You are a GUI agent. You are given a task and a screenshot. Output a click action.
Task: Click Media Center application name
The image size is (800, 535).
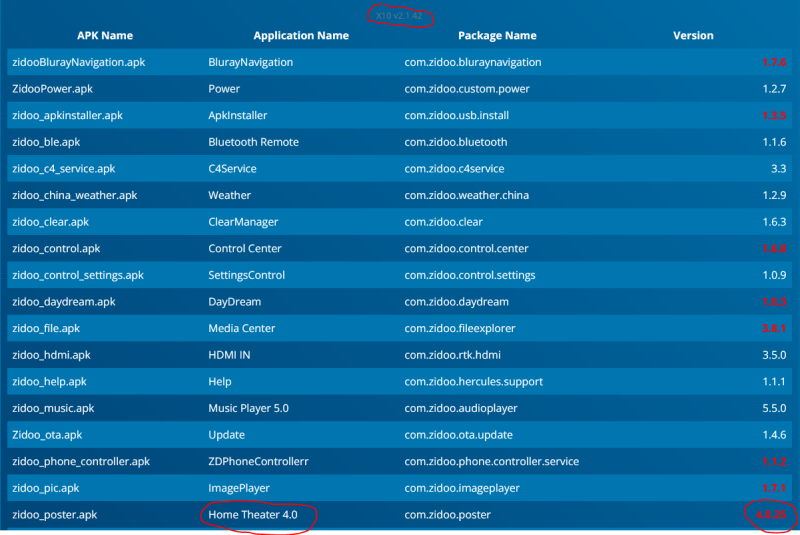coord(241,328)
